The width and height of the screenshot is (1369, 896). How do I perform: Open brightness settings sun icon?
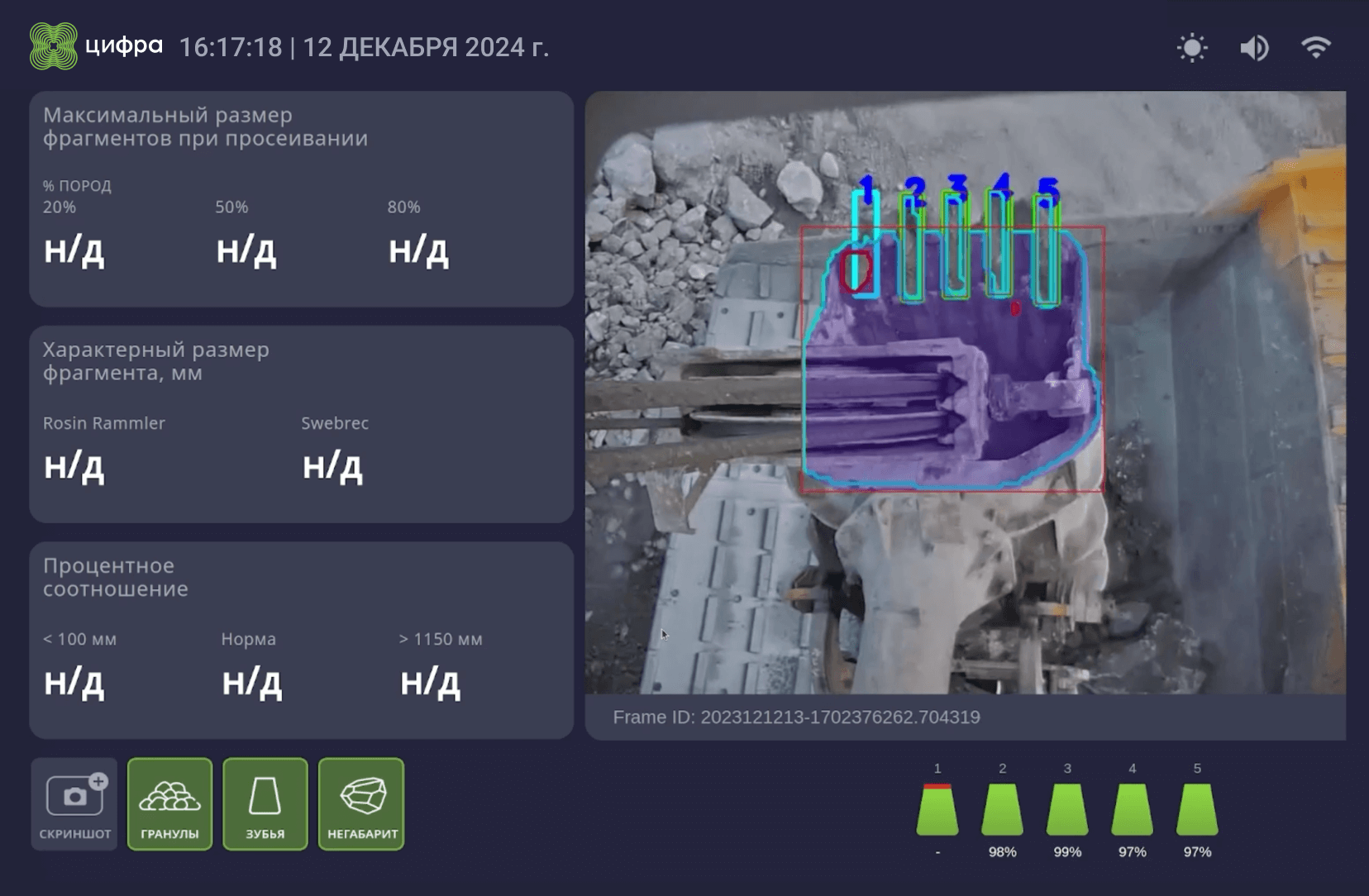click(1191, 48)
